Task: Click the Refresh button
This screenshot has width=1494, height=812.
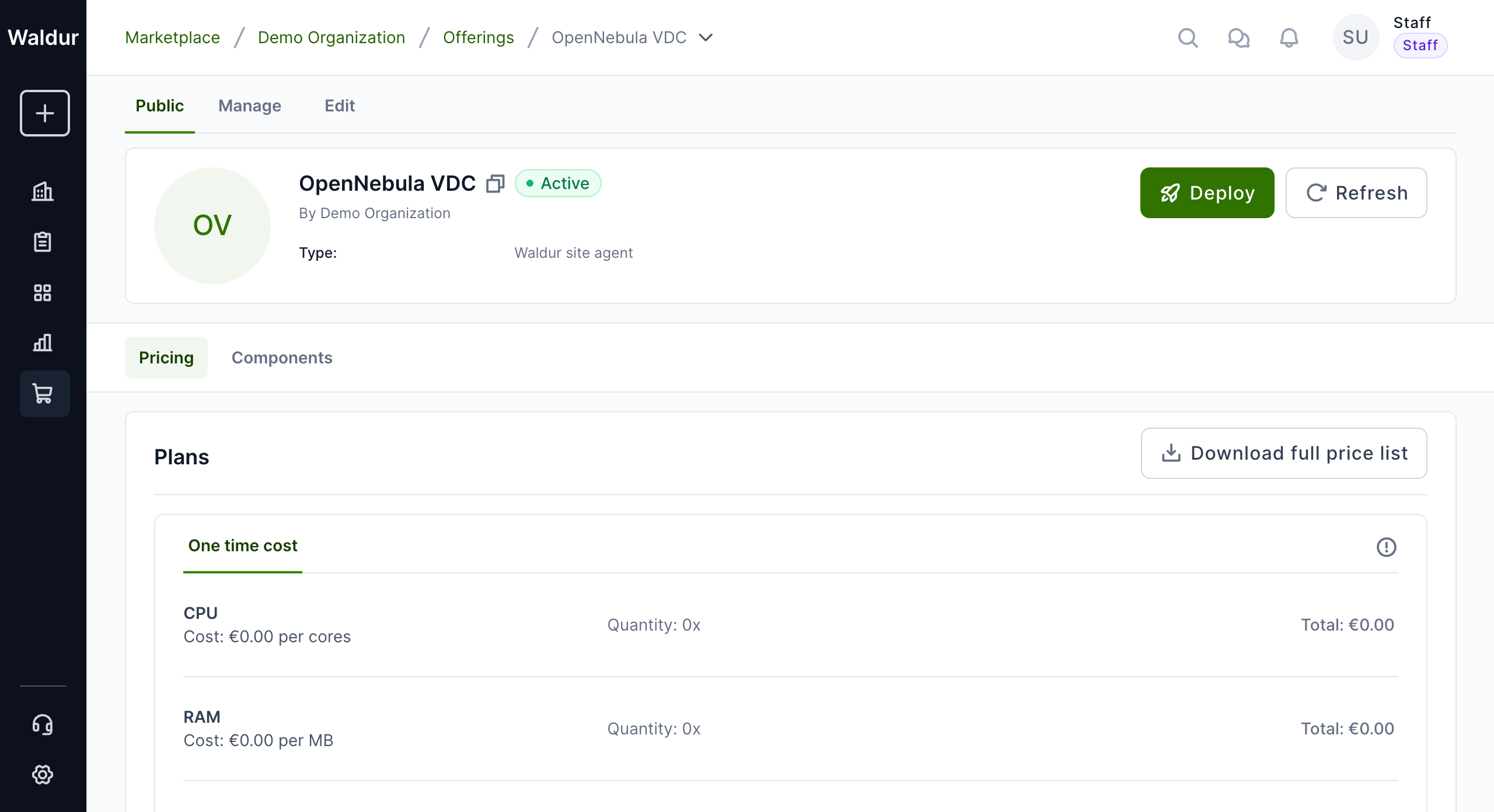Action: 1356,193
